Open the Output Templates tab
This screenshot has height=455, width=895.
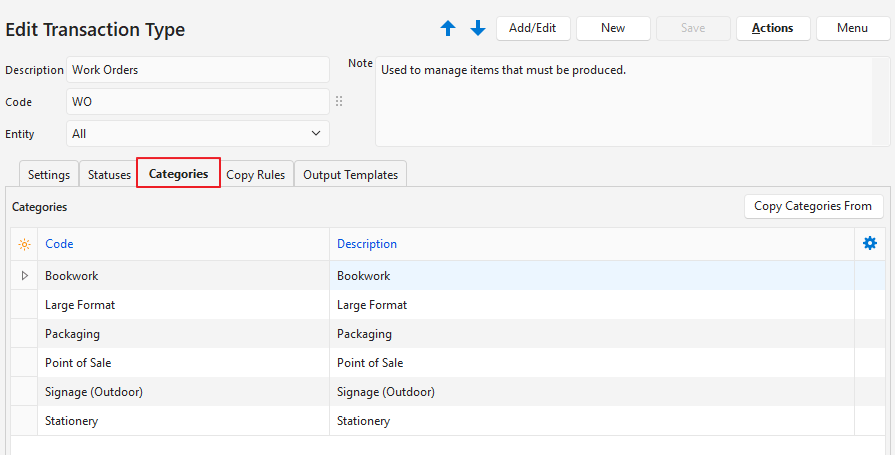point(350,174)
